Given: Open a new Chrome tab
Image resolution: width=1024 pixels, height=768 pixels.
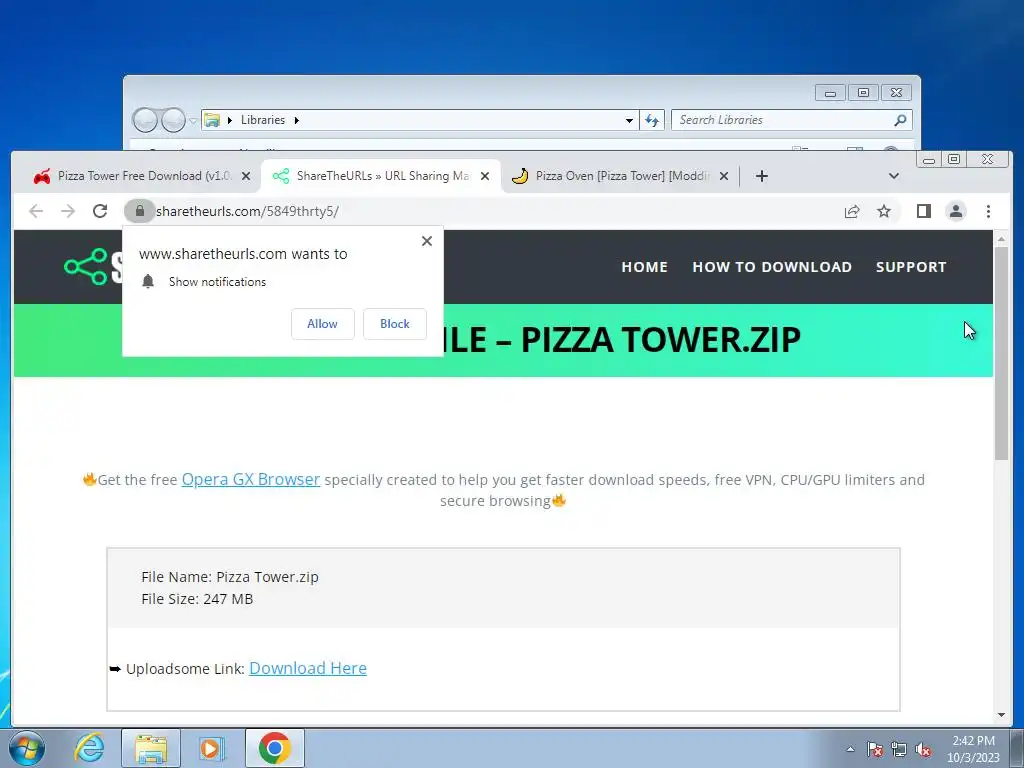Looking at the screenshot, I should (x=761, y=176).
